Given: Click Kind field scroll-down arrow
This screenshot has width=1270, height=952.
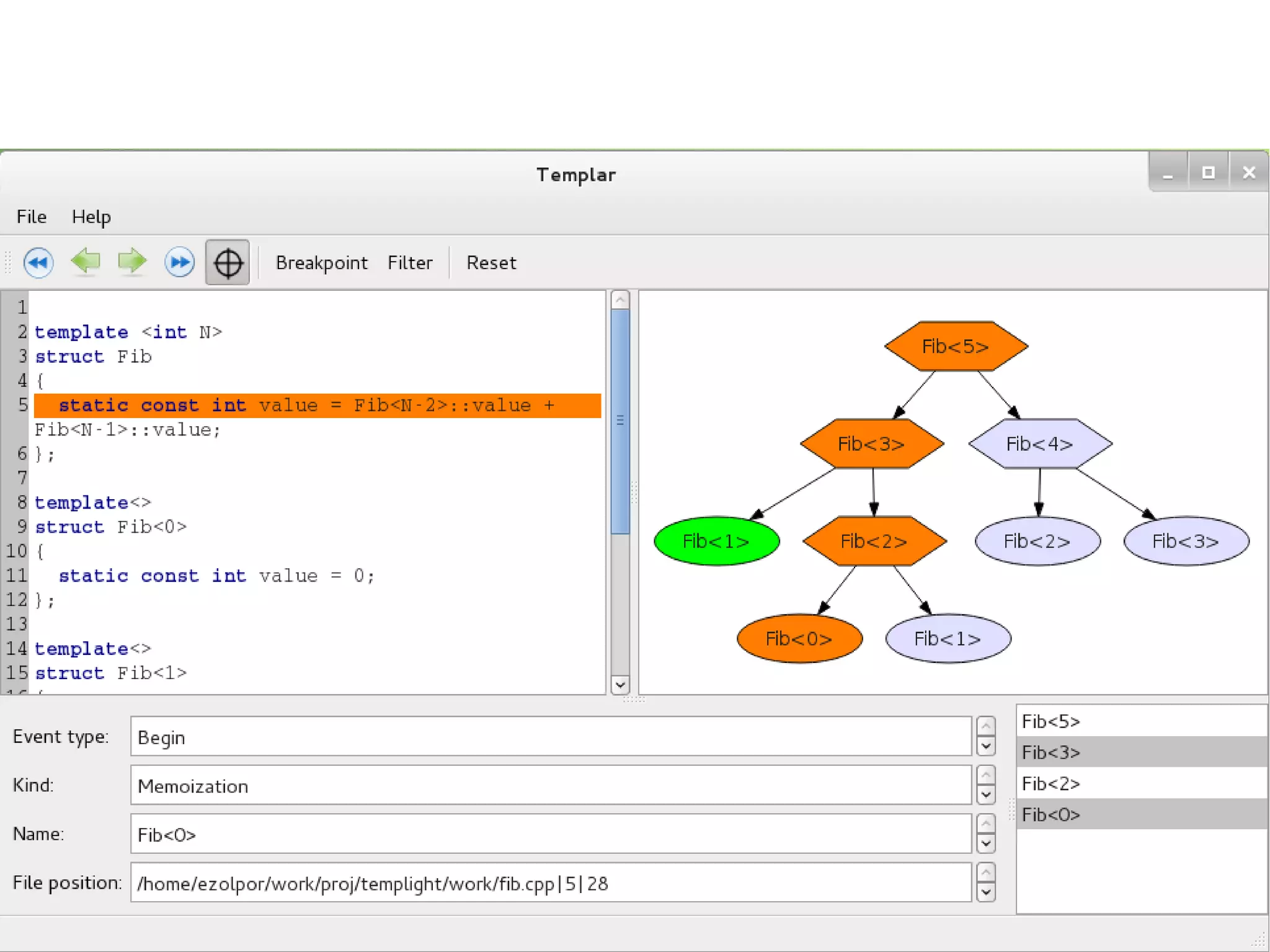Looking at the screenshot, I should coord(985,794).
